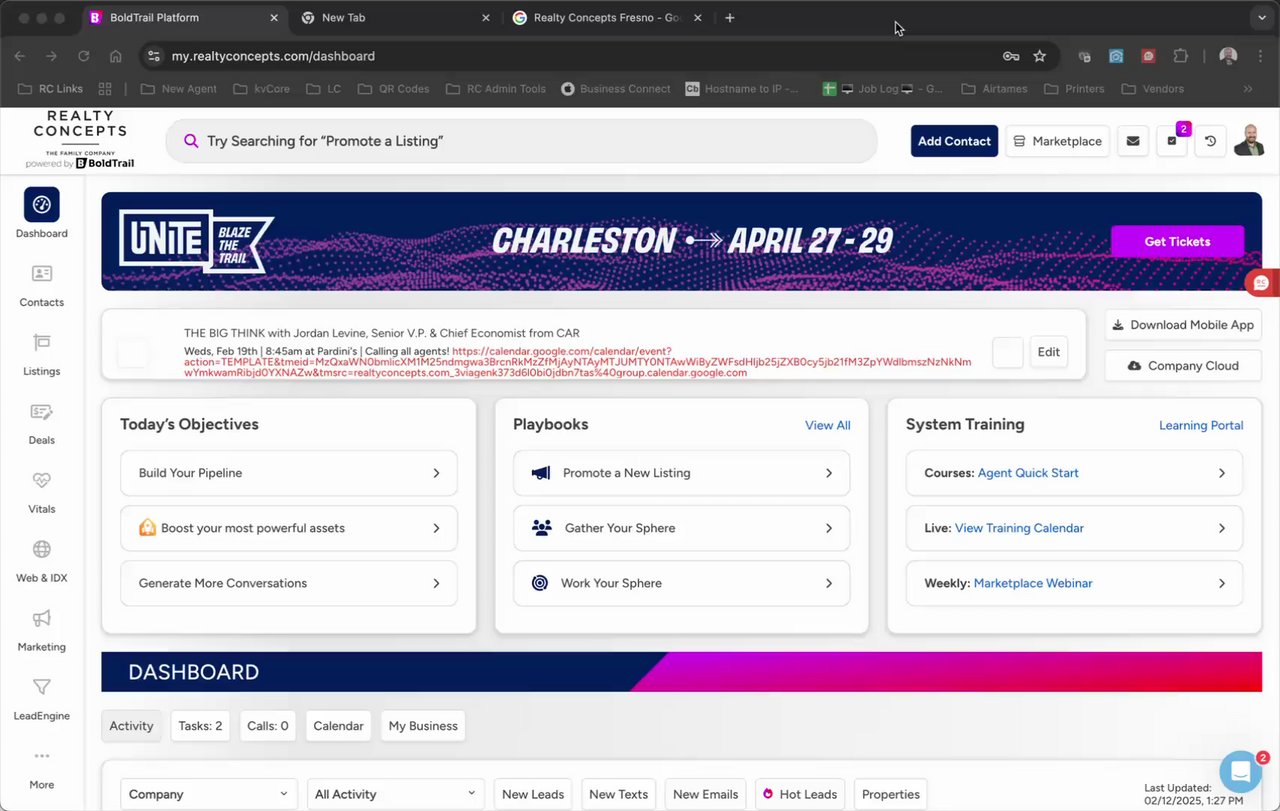Open Work Your Sphere playbook
Viewport: 1280px width, 811px height.
682,583
